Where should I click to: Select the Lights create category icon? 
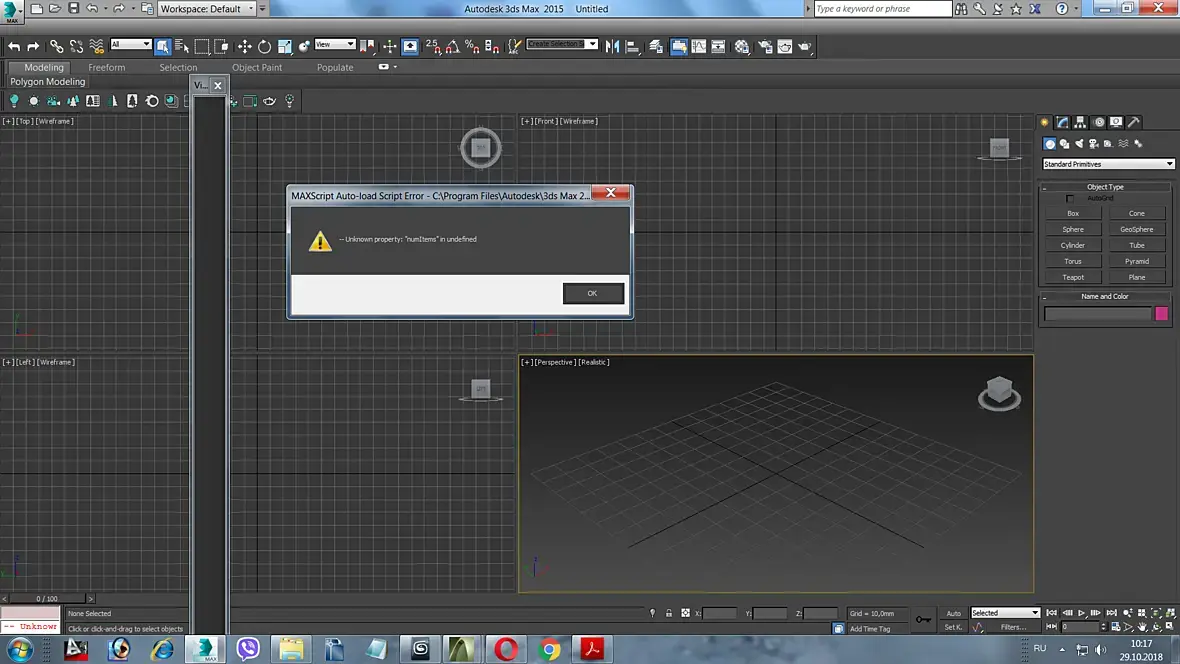click(1079, 144)
